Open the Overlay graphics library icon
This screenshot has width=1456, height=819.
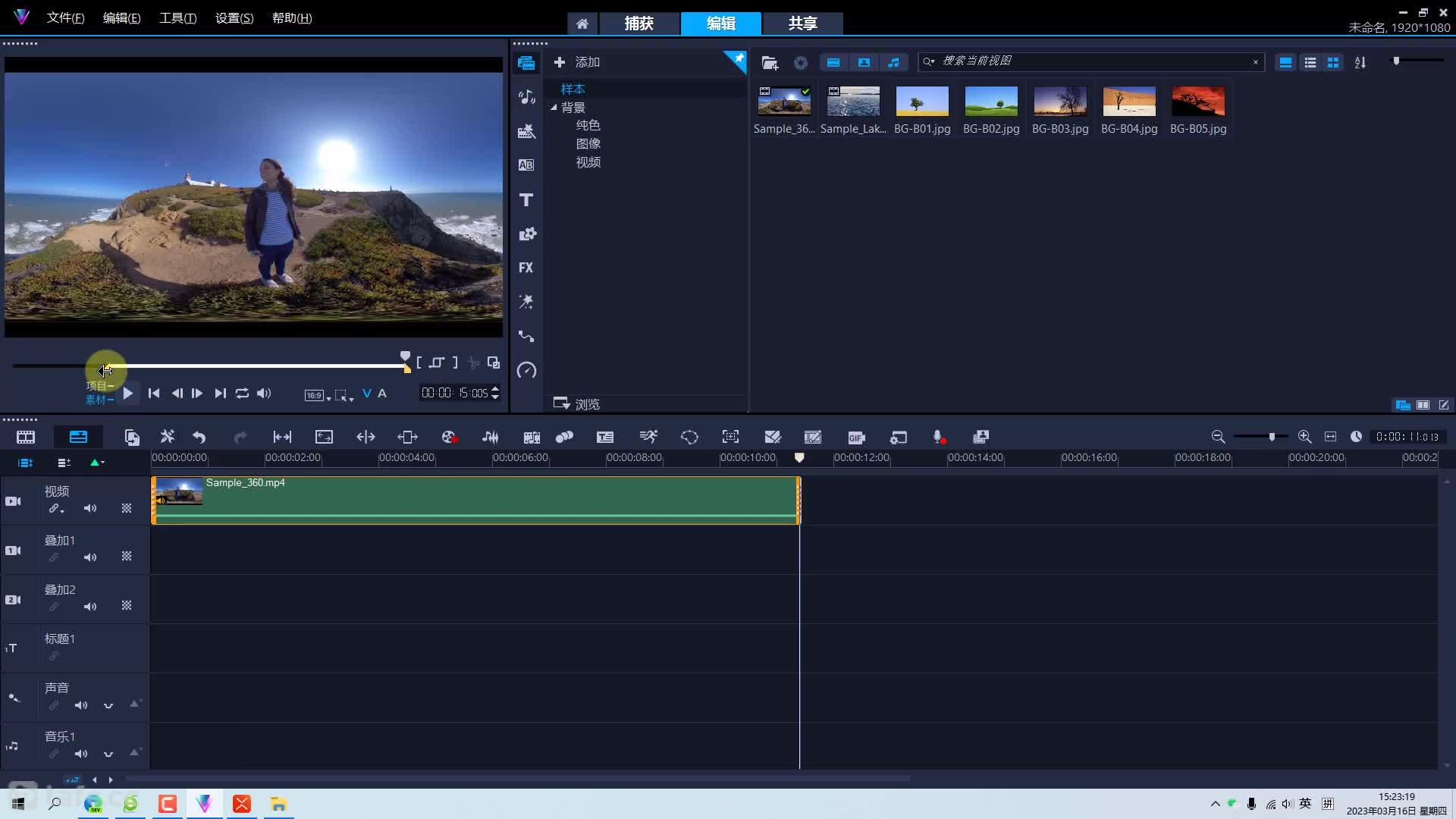click(x=526, y=234)
